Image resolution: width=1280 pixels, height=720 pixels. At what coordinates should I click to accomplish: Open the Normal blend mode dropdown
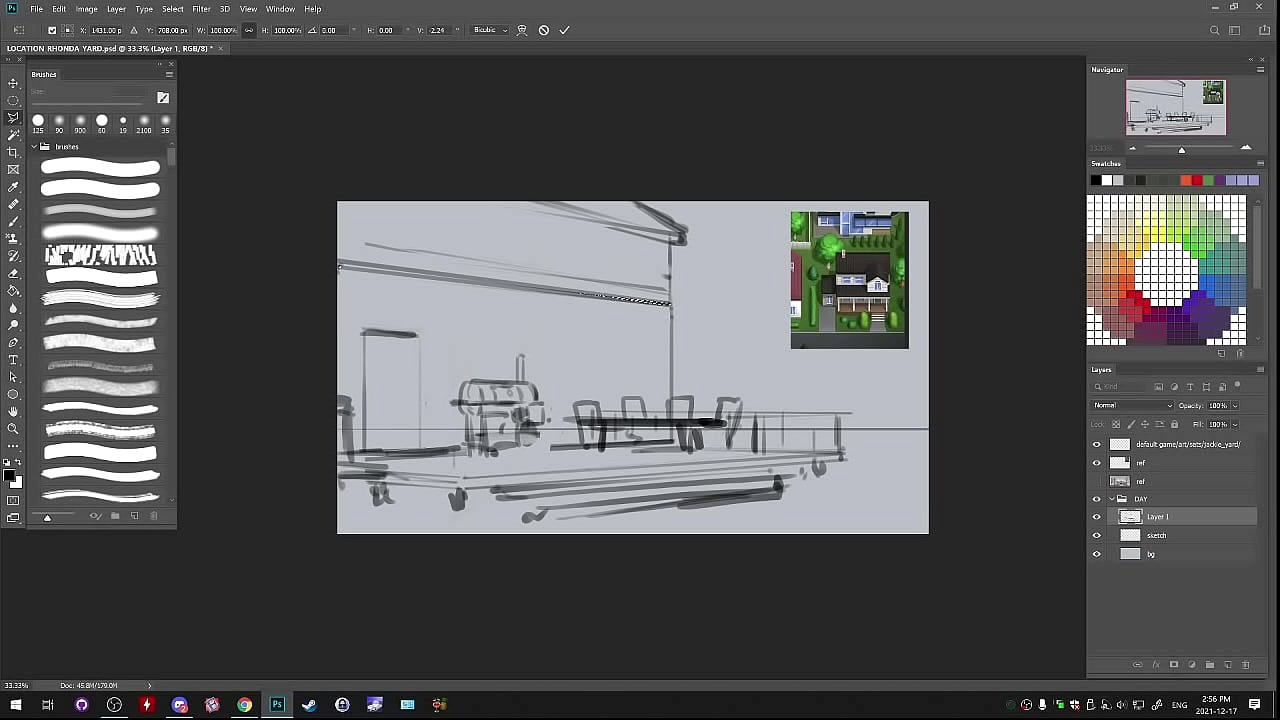pos(1132,405)
